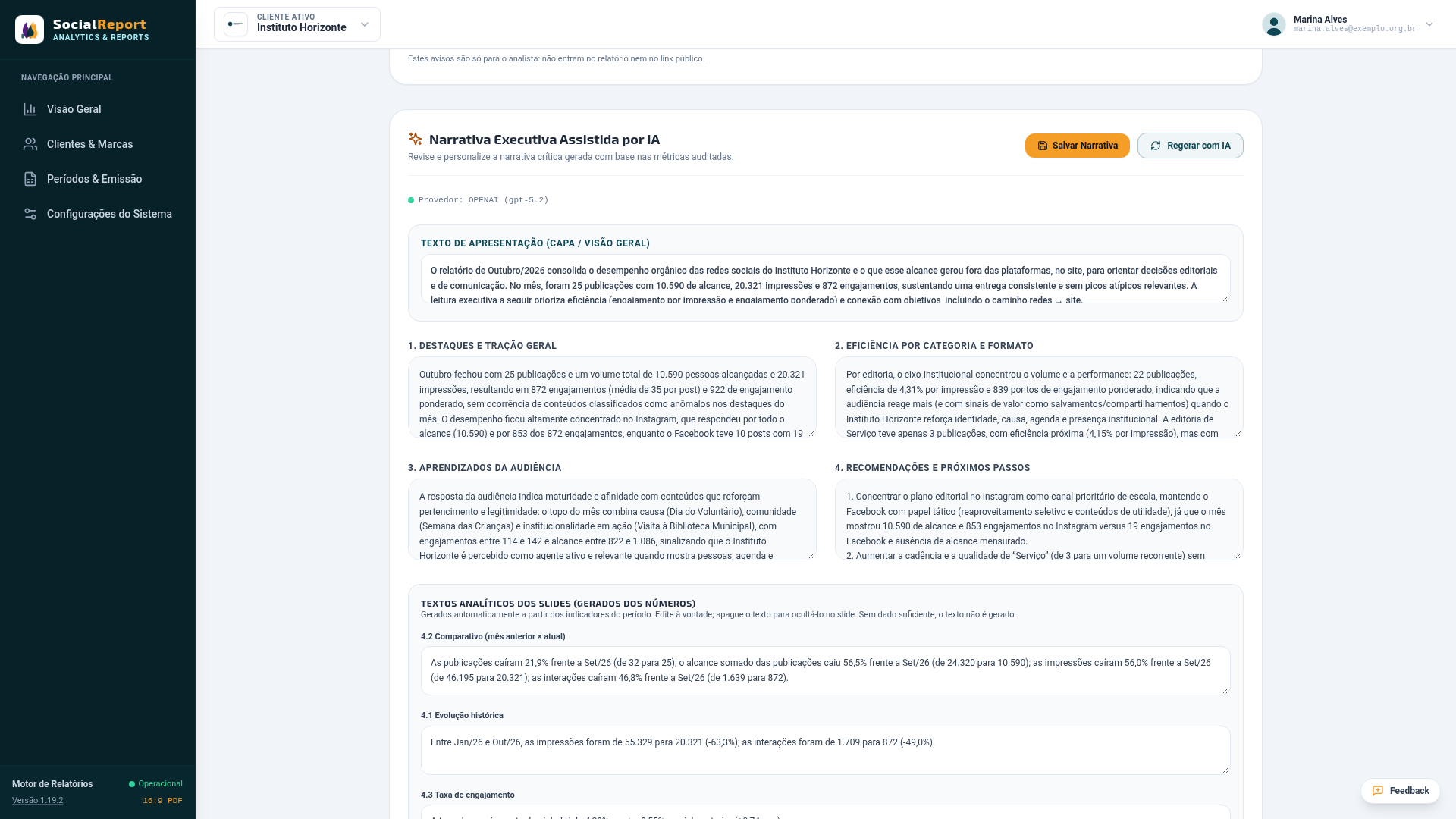
Task: Click the Texto de Apresentação text area
Action: pyautogui.click(x=825, y=279)
